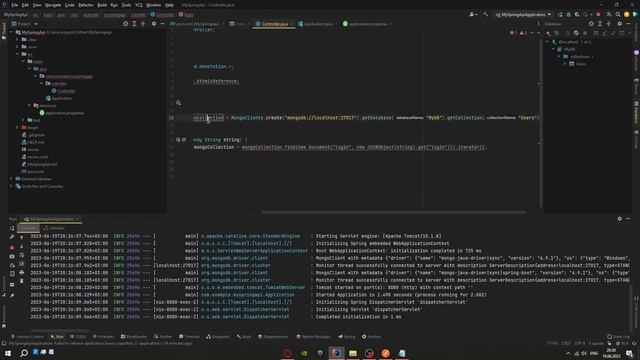The image size is (640, 360).
Task: Click the Windows taskbar search icon
Action: tap(24, 353)
